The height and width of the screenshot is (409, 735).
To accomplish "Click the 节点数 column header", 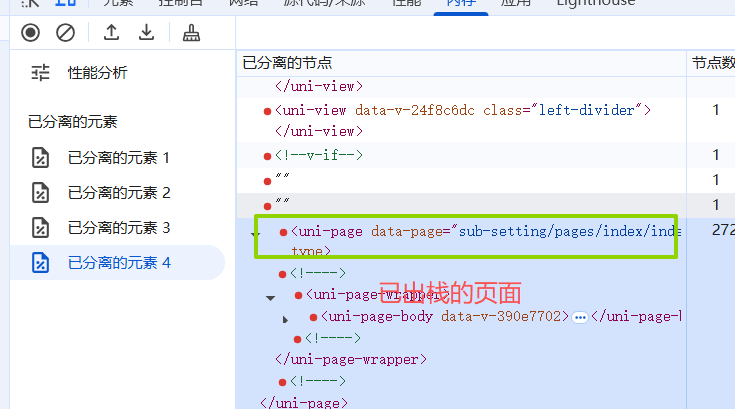I will [x=713, y=63].
